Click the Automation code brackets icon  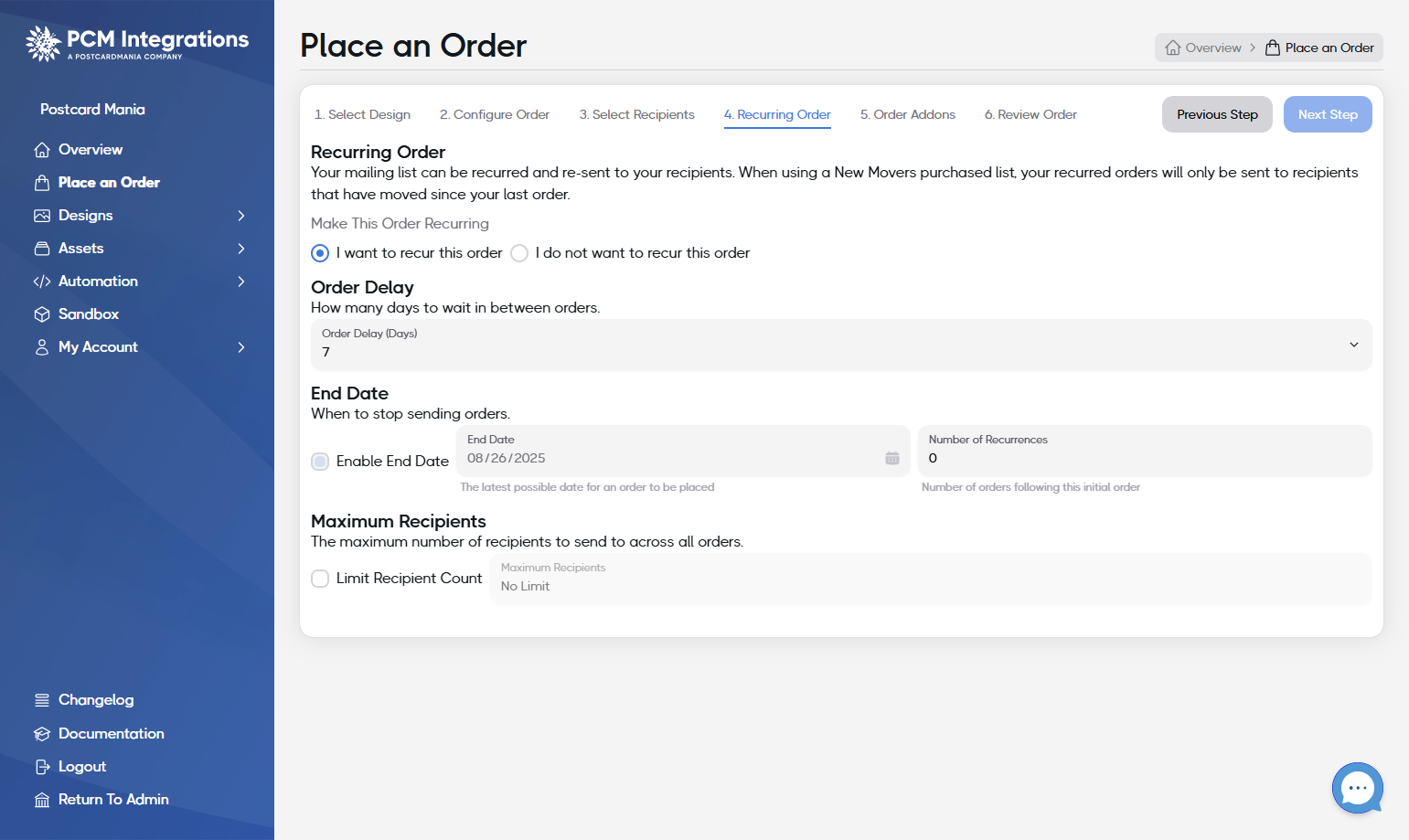(x=42, y=282)
